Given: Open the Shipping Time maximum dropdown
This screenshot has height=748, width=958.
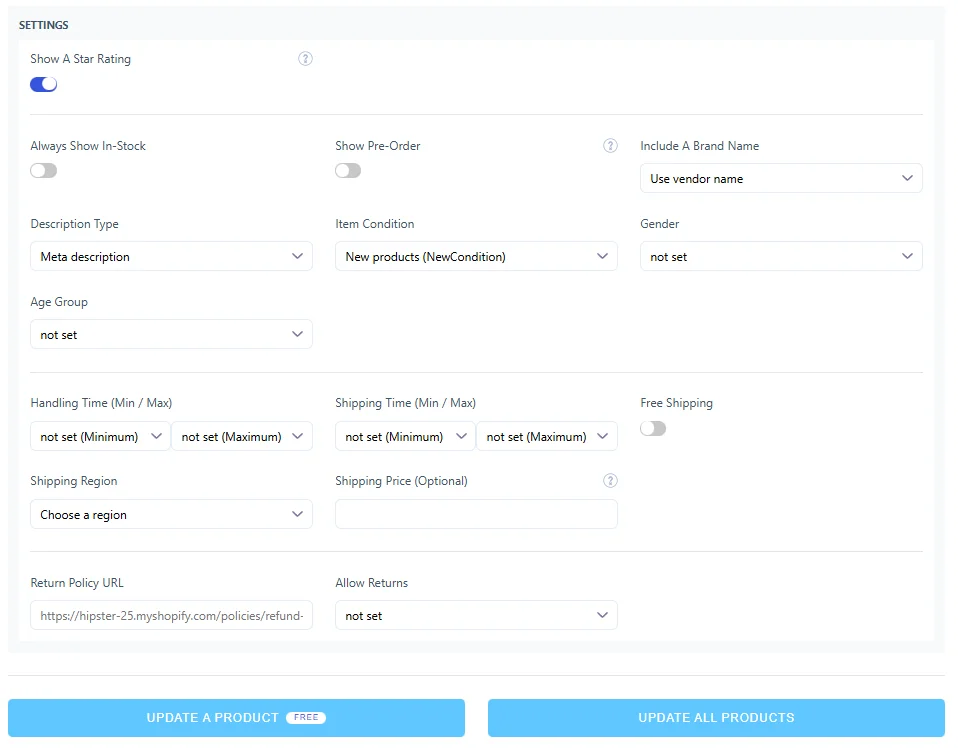Looking at the screenshot, I should tap(546, 436).
